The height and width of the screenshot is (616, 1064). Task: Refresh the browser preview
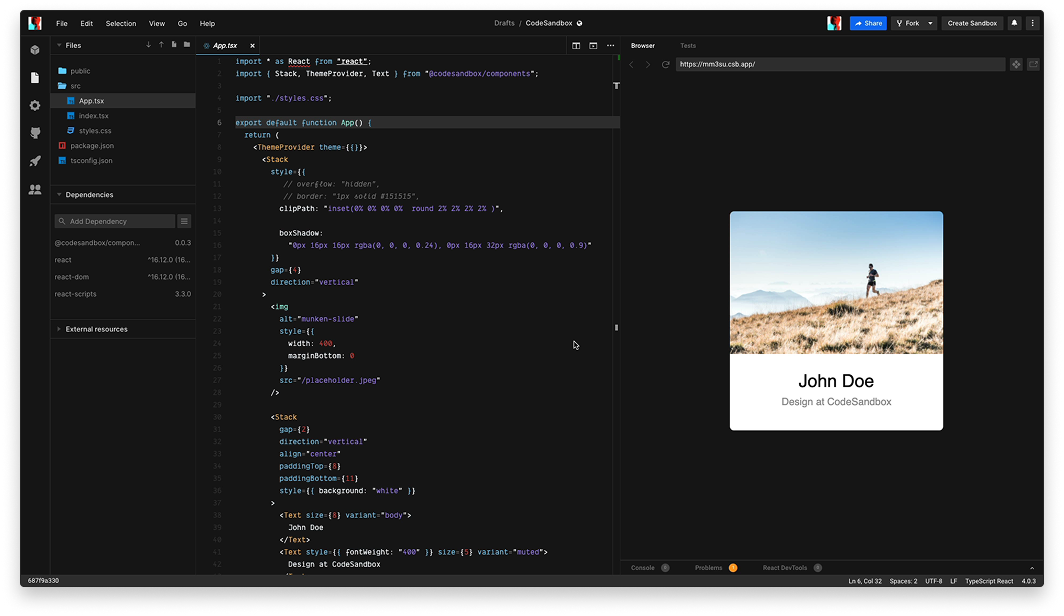coord(665,65)
